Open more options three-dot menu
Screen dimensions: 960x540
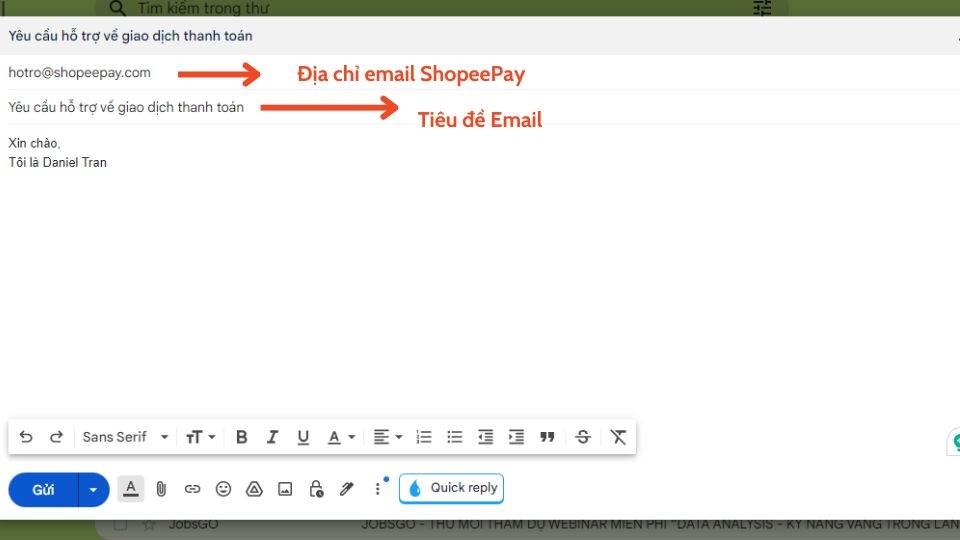(378, 489)
